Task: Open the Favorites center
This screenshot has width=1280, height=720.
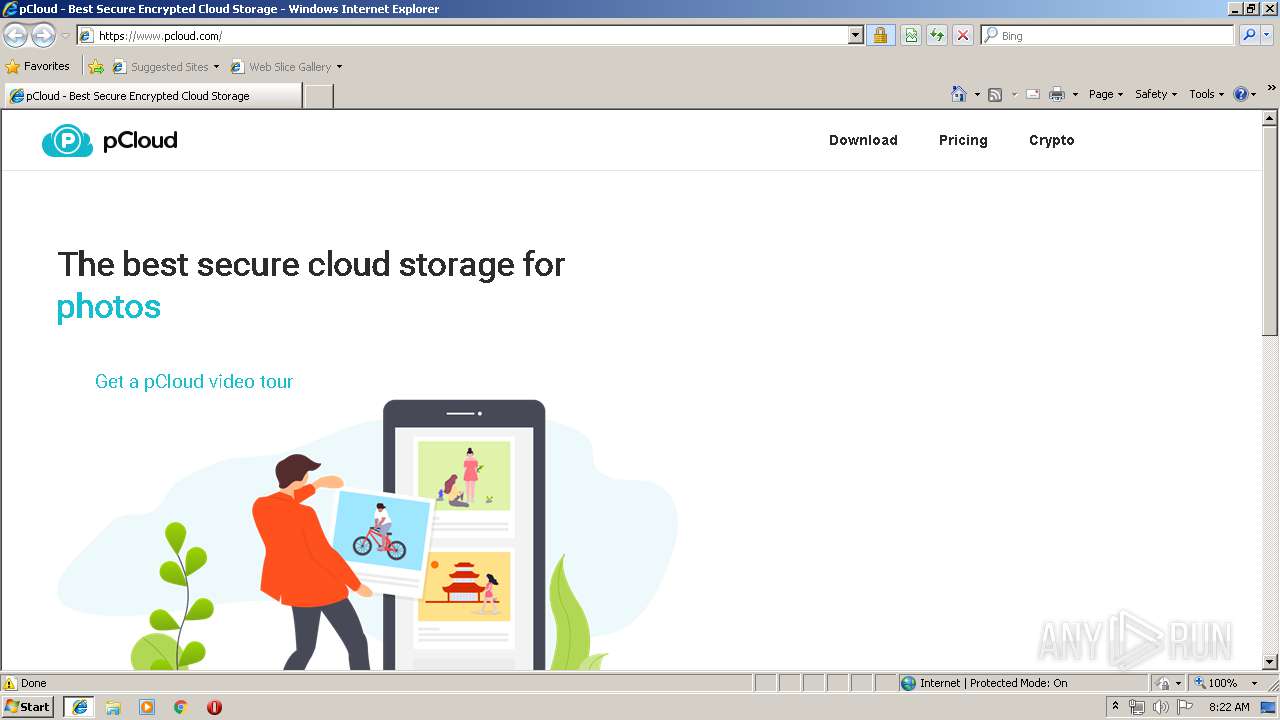Action: pyautogui.click(x=38, y=67)
